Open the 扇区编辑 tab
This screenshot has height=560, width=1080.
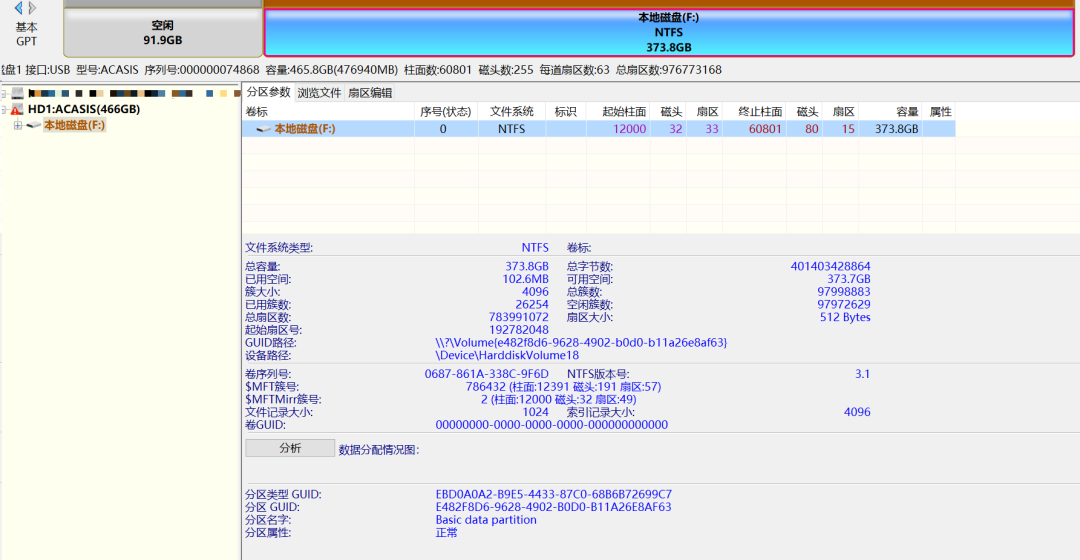pos(370,93)
